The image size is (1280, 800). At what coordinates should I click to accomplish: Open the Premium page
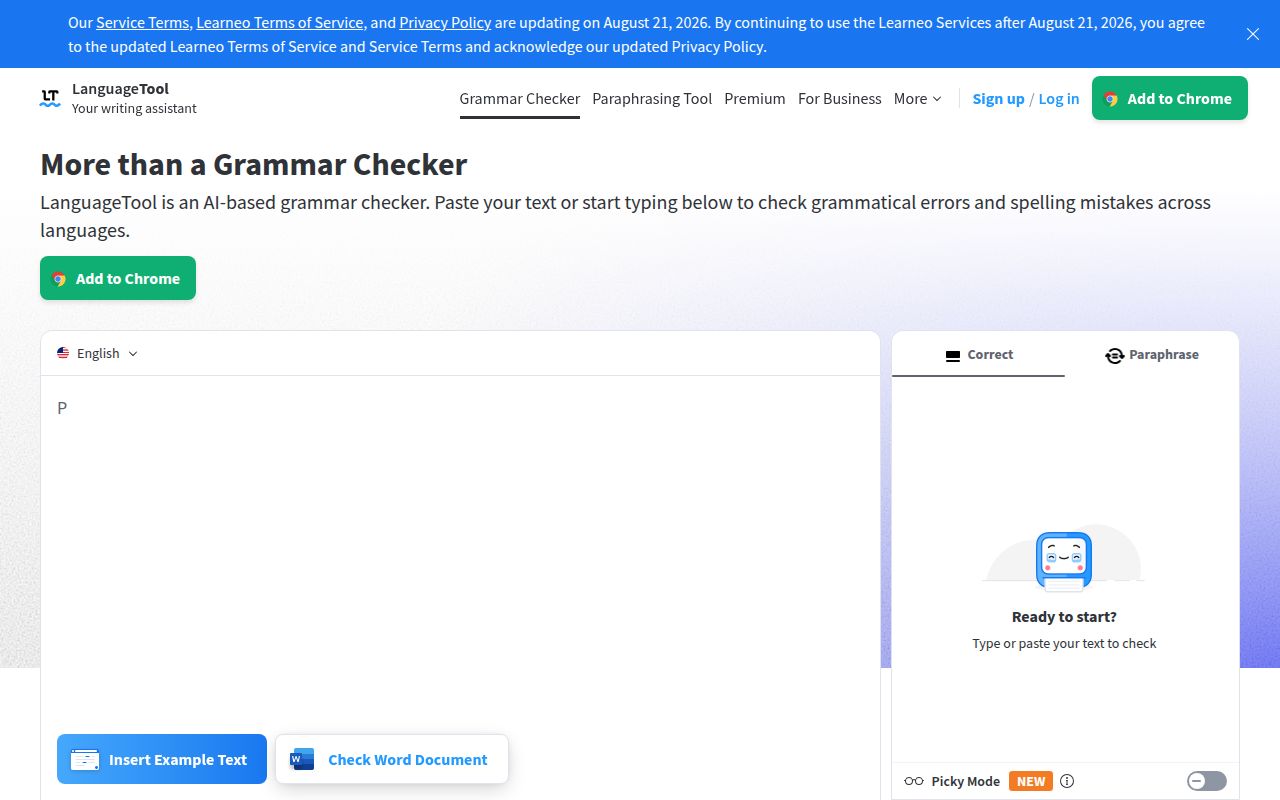click(755, 98)
